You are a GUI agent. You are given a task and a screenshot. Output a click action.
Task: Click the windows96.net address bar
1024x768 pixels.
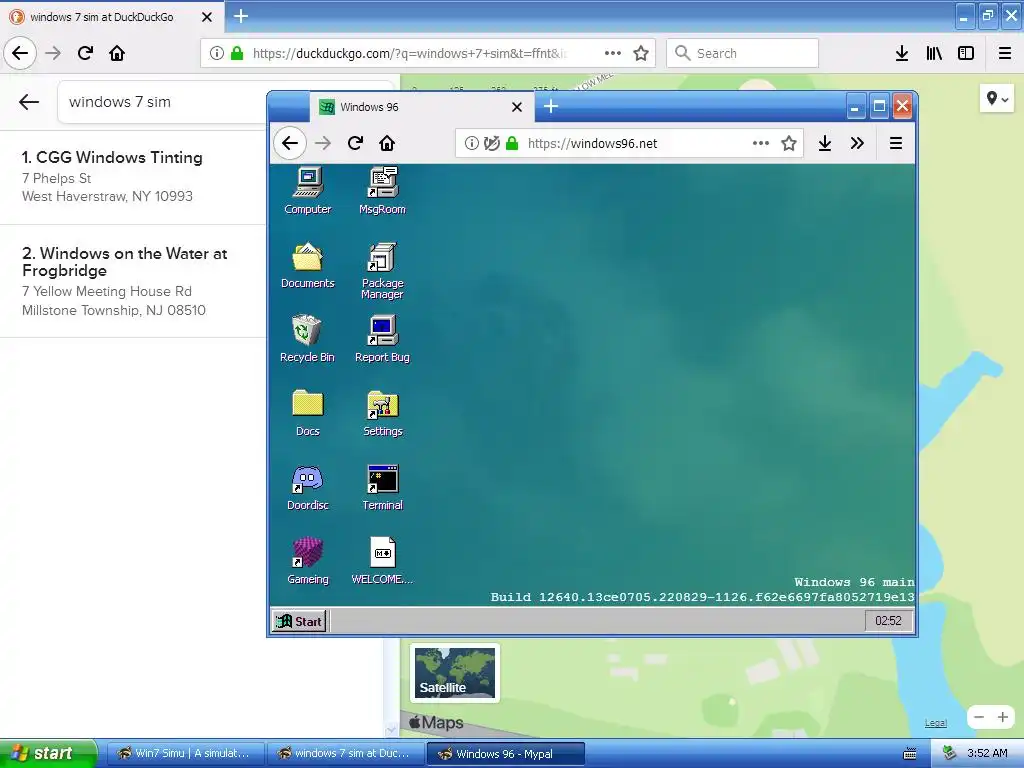click(630, 143)
